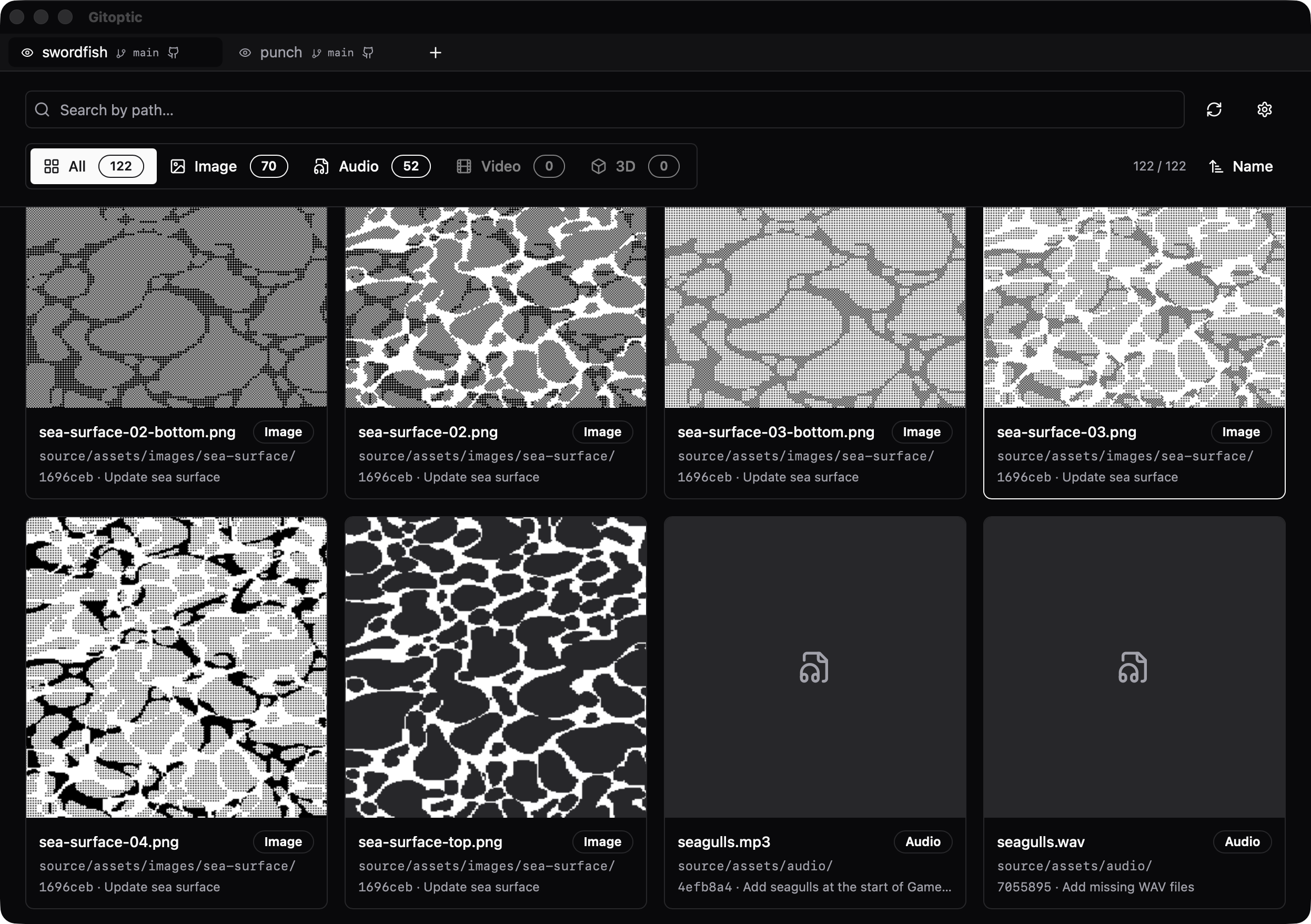Open sea-surface-03-bottom.png thumbnail

point(815,307)
